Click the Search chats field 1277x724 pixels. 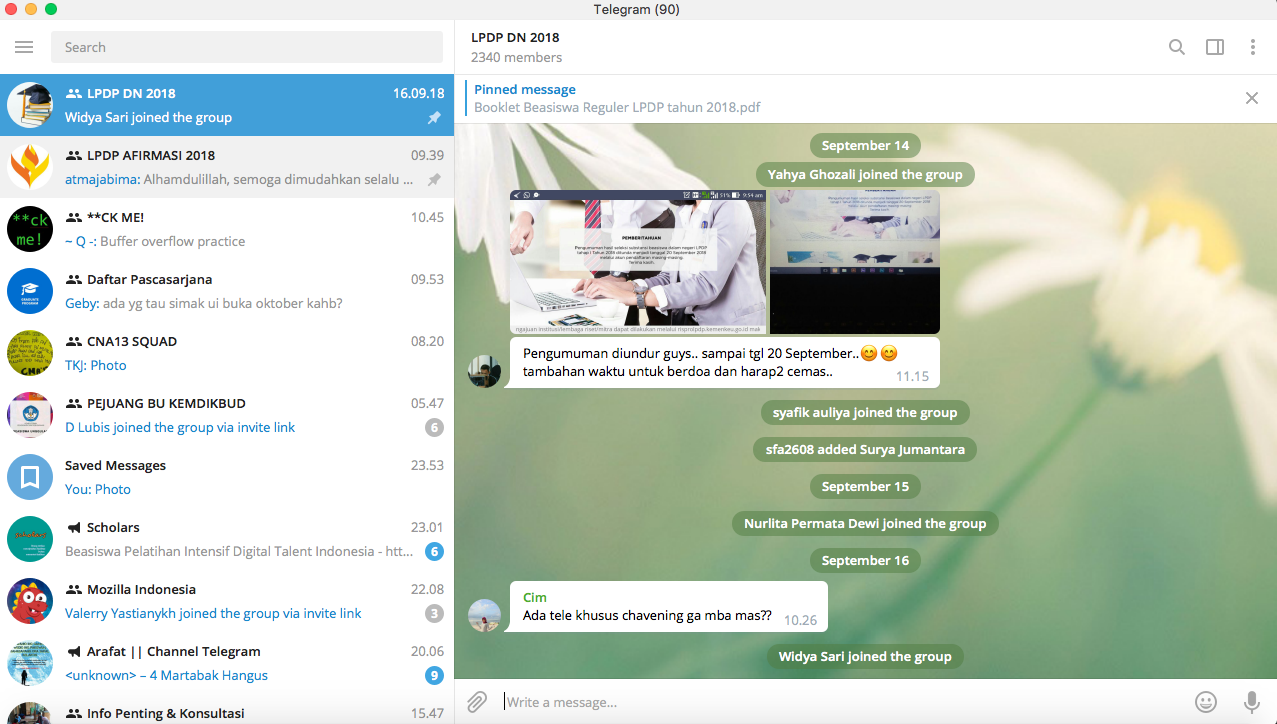click(247, 47)
